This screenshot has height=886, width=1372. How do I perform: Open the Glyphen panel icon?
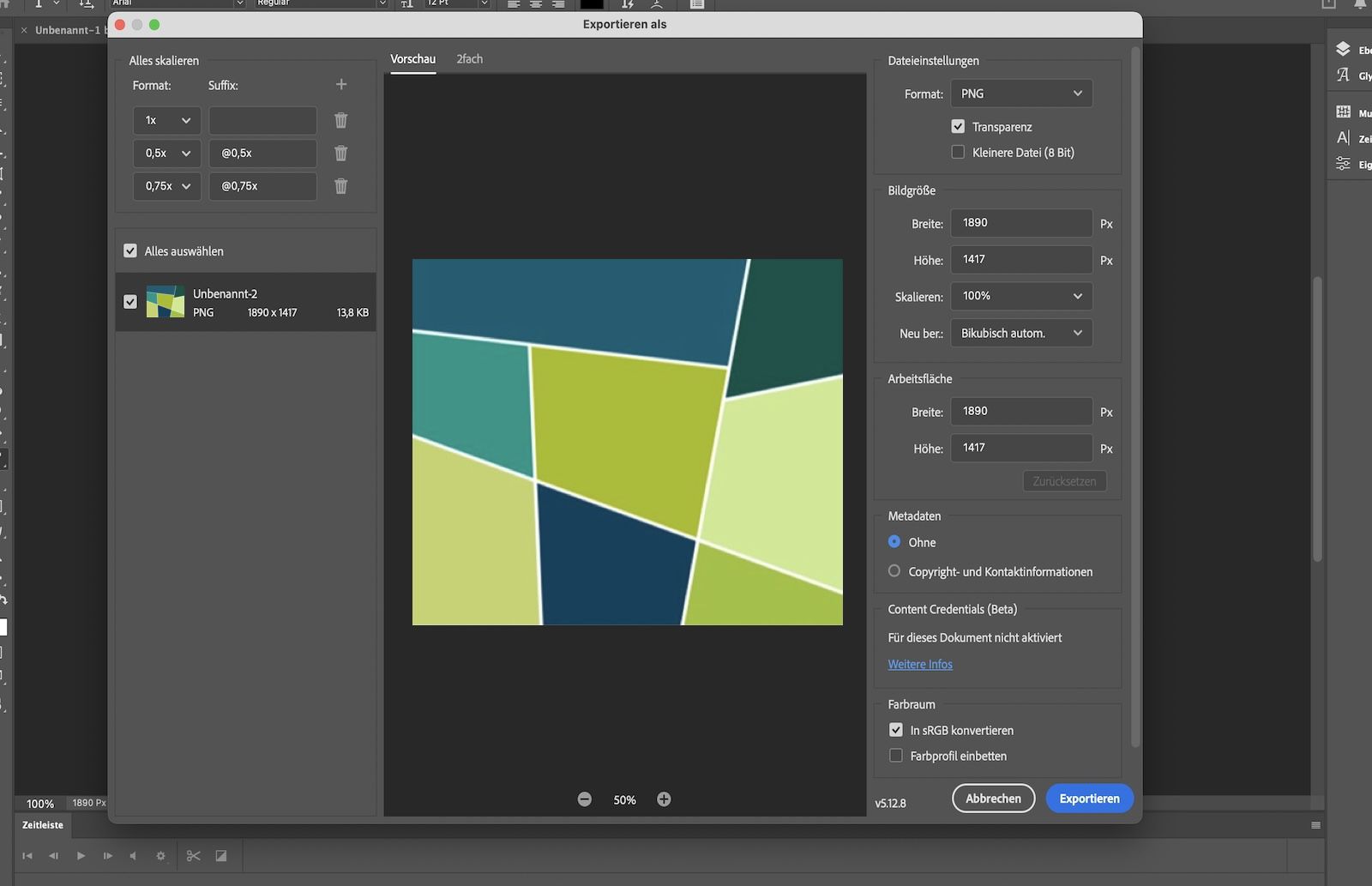click(x=1343, y=75)
